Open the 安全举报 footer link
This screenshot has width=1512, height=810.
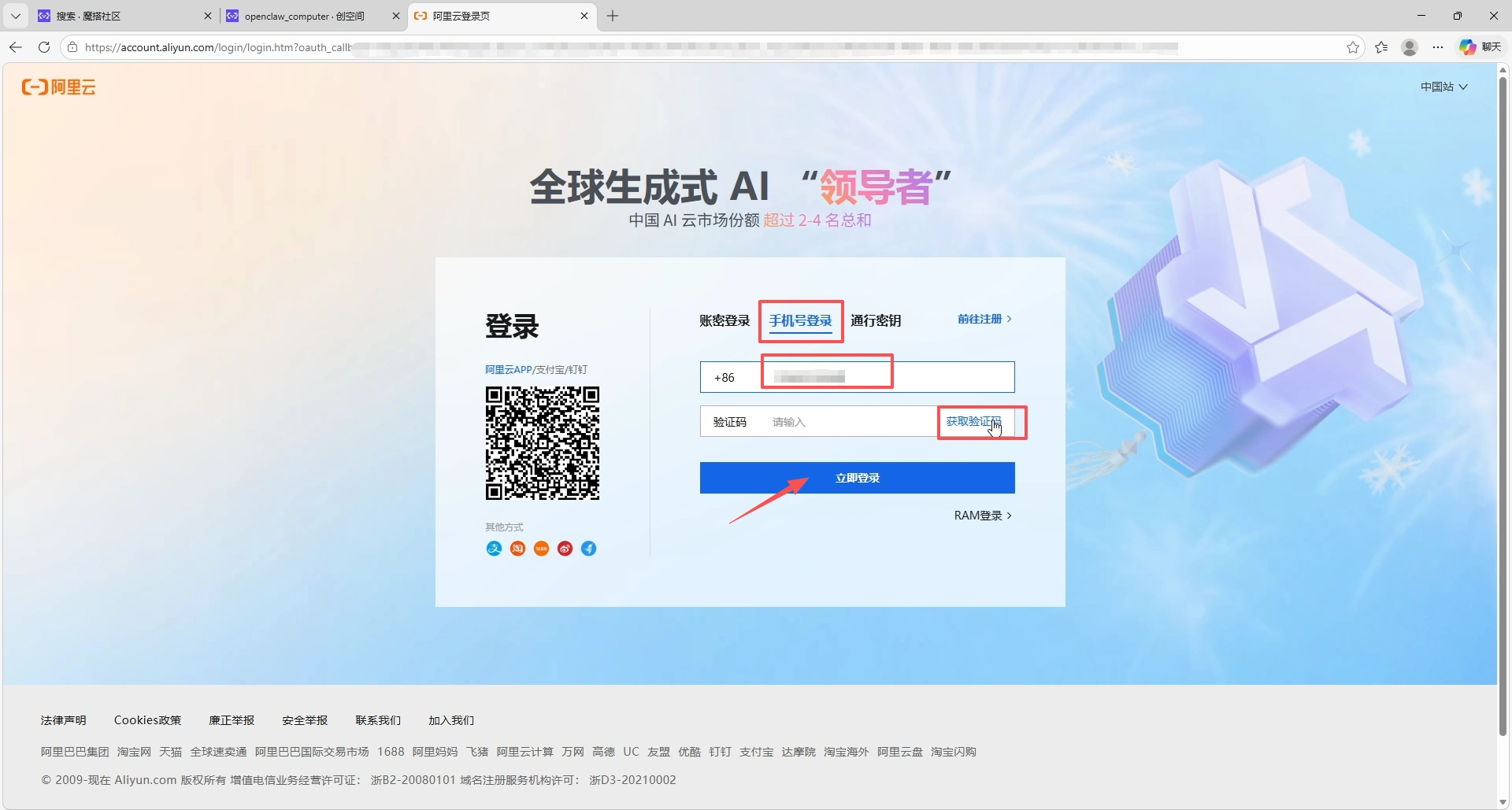pos(305,720)
